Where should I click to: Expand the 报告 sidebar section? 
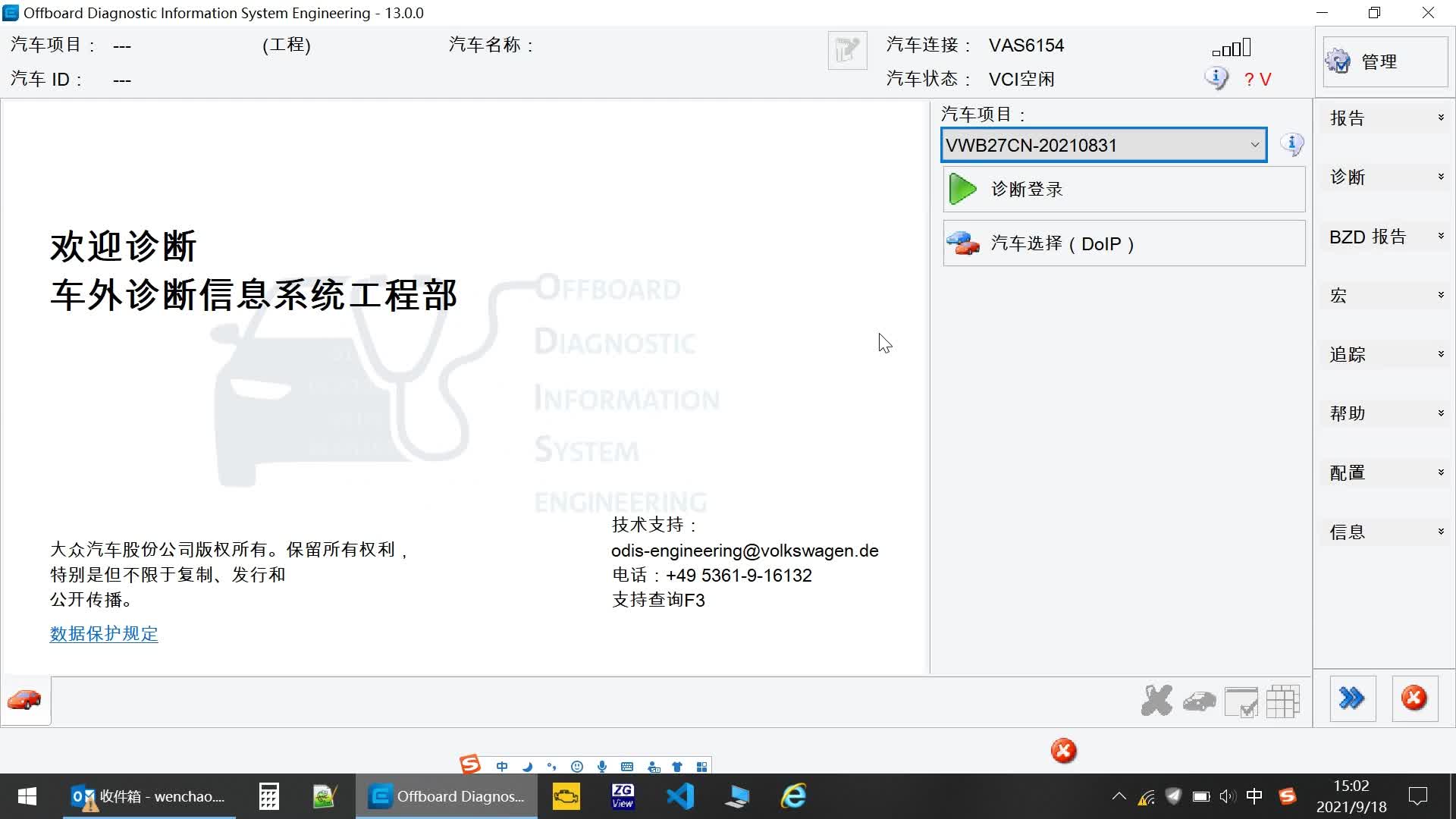tap(1386, 118)
